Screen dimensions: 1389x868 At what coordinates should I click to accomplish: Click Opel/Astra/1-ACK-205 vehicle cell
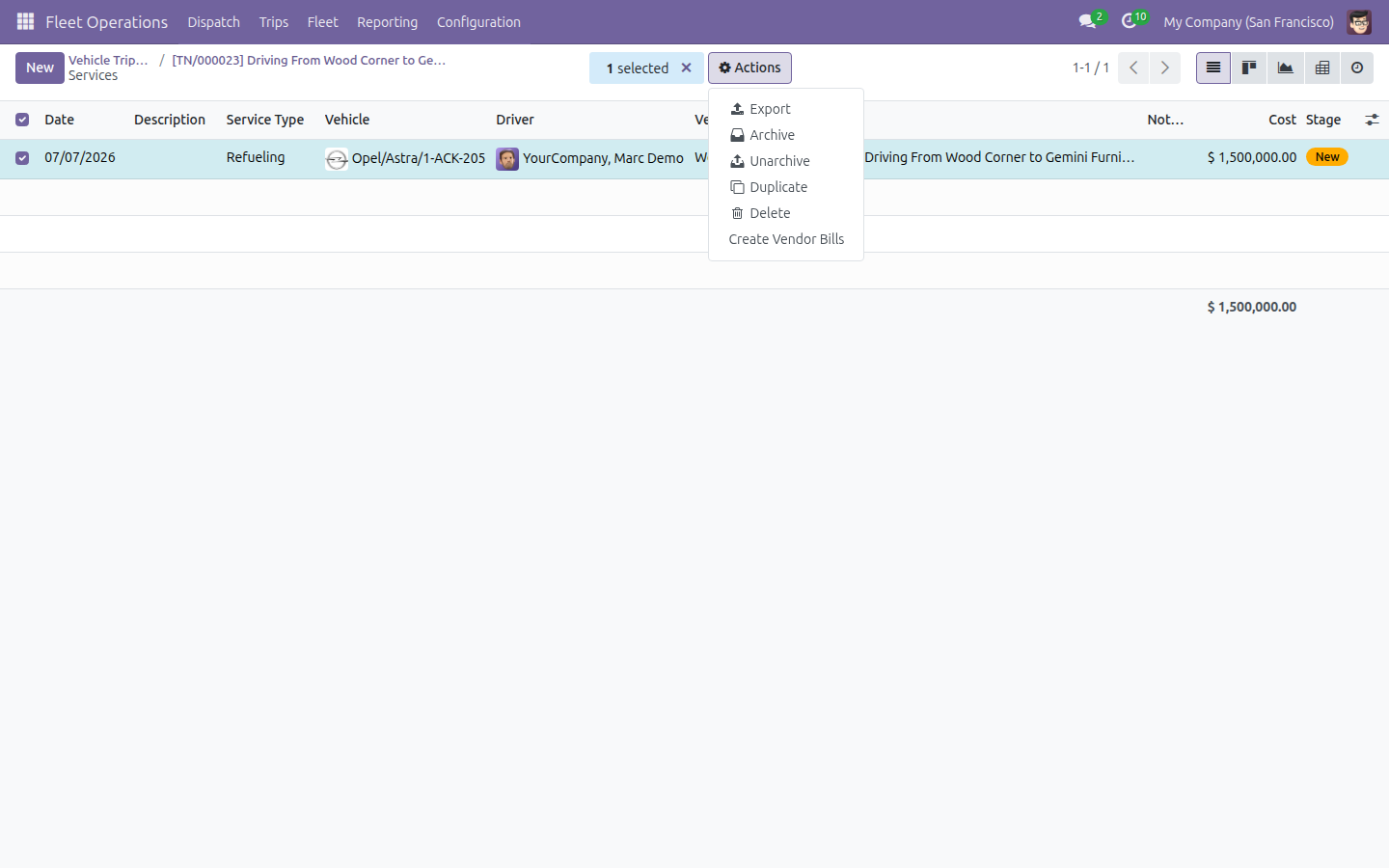(x=419, y=158)
